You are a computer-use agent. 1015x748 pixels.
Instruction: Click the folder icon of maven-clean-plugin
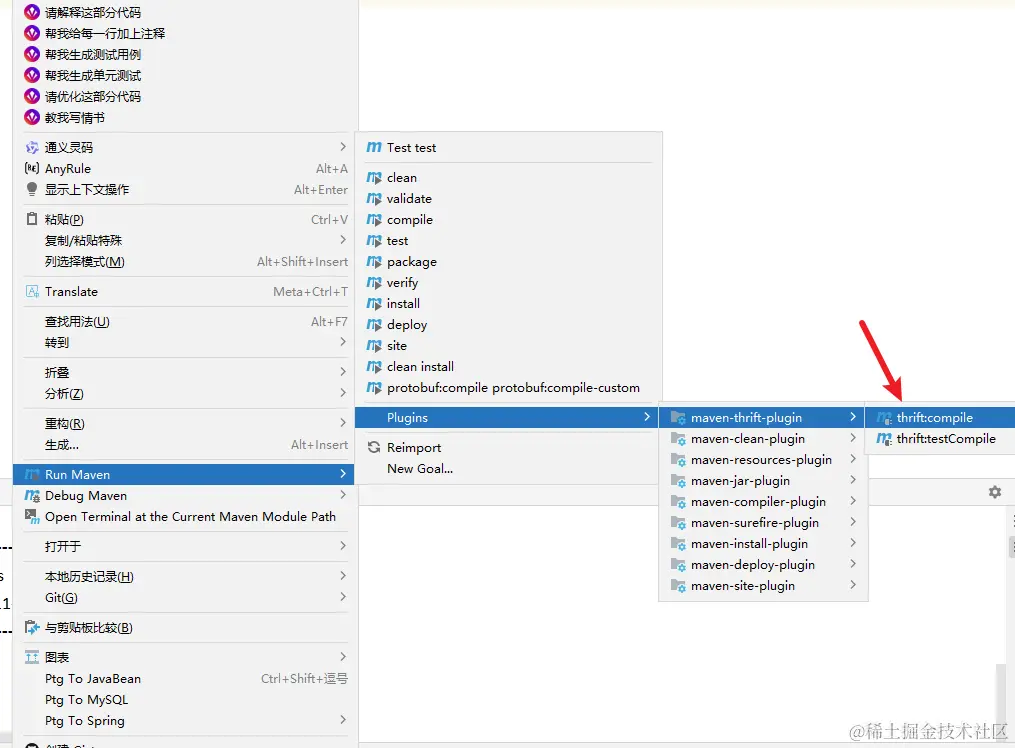click(x=678, y=439)
